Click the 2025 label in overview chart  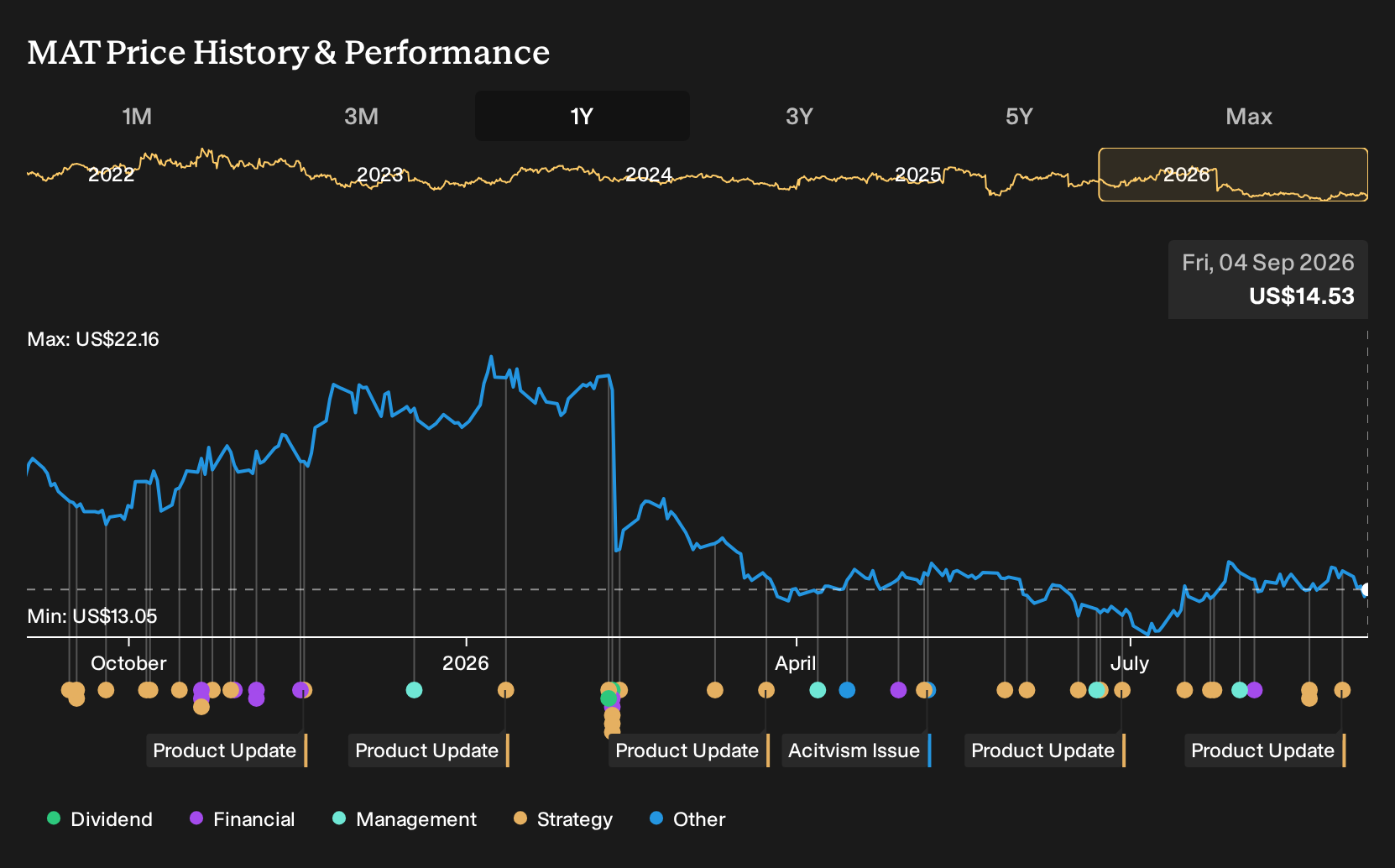[x=917, y=175]
